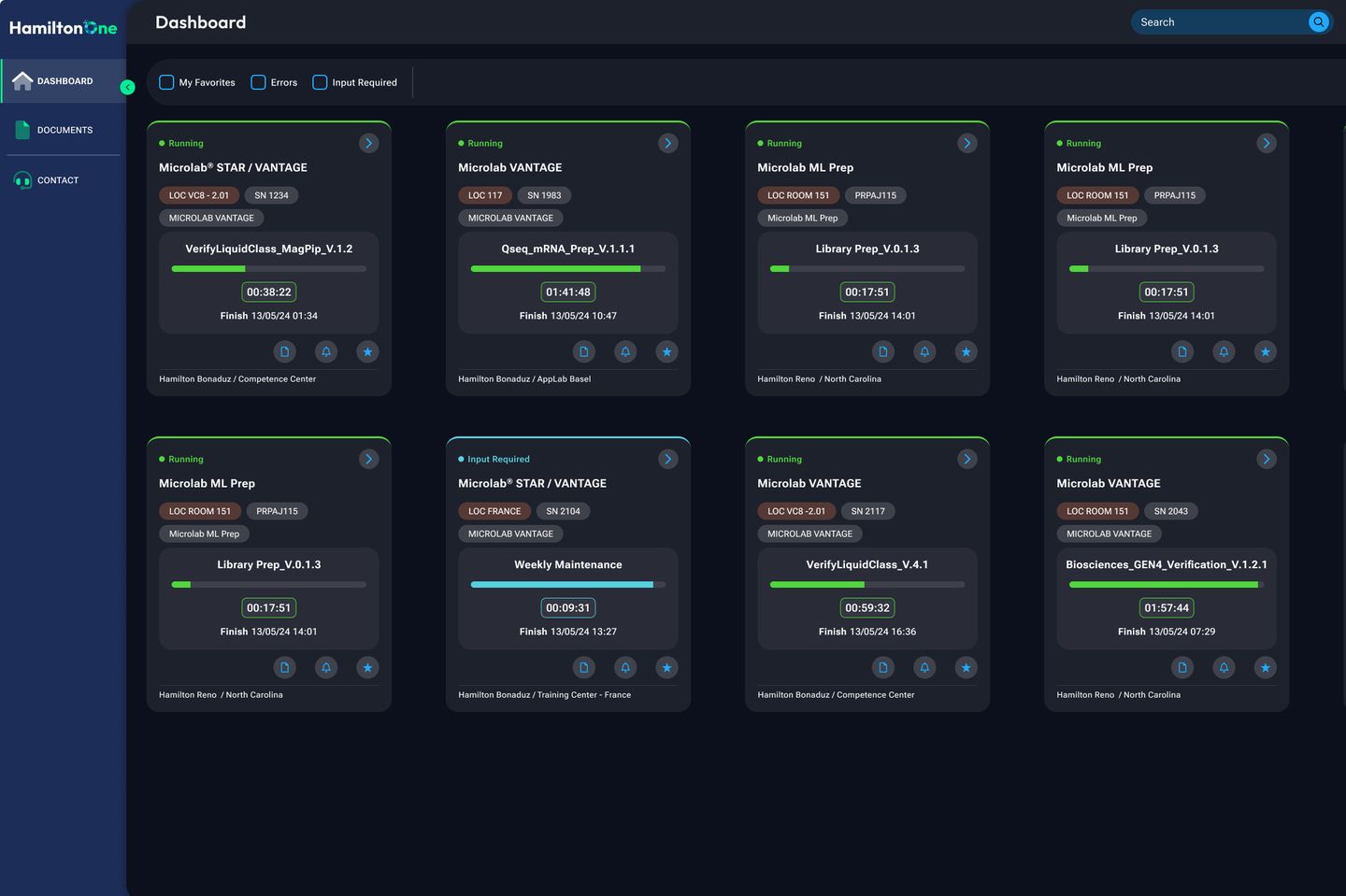
Task: Click the 00:09:31 timer
Action: (x=568, y=608)
